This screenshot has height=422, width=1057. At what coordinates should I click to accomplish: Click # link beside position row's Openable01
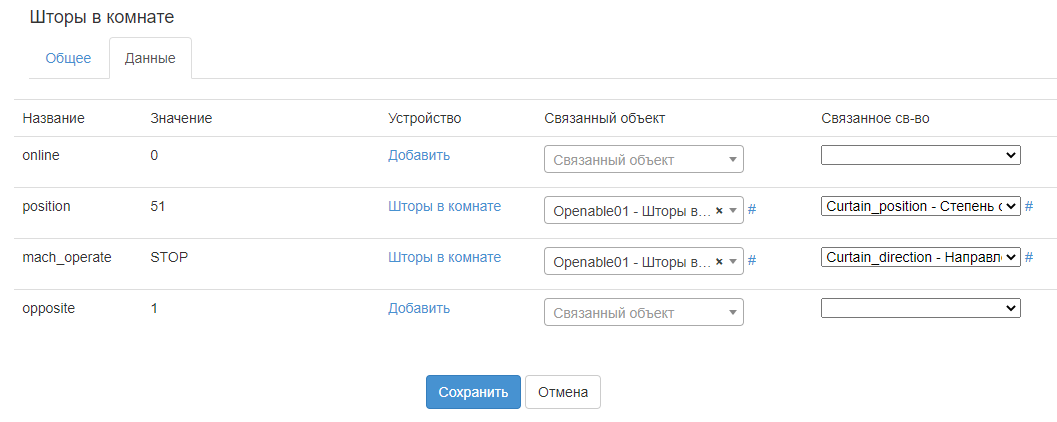pyautogui.click(x=752, y=210)
